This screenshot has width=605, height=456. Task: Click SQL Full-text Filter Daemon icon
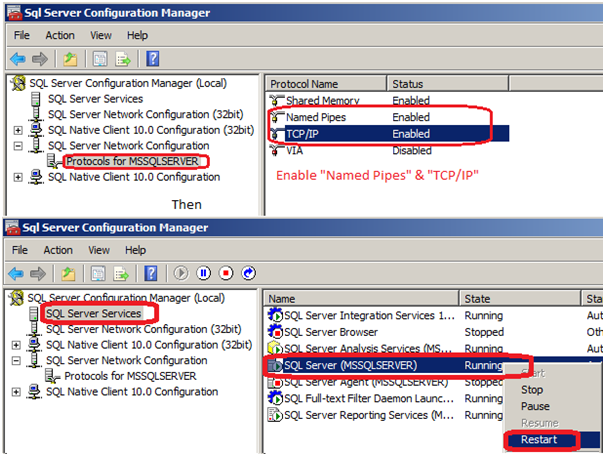point(275,398)
